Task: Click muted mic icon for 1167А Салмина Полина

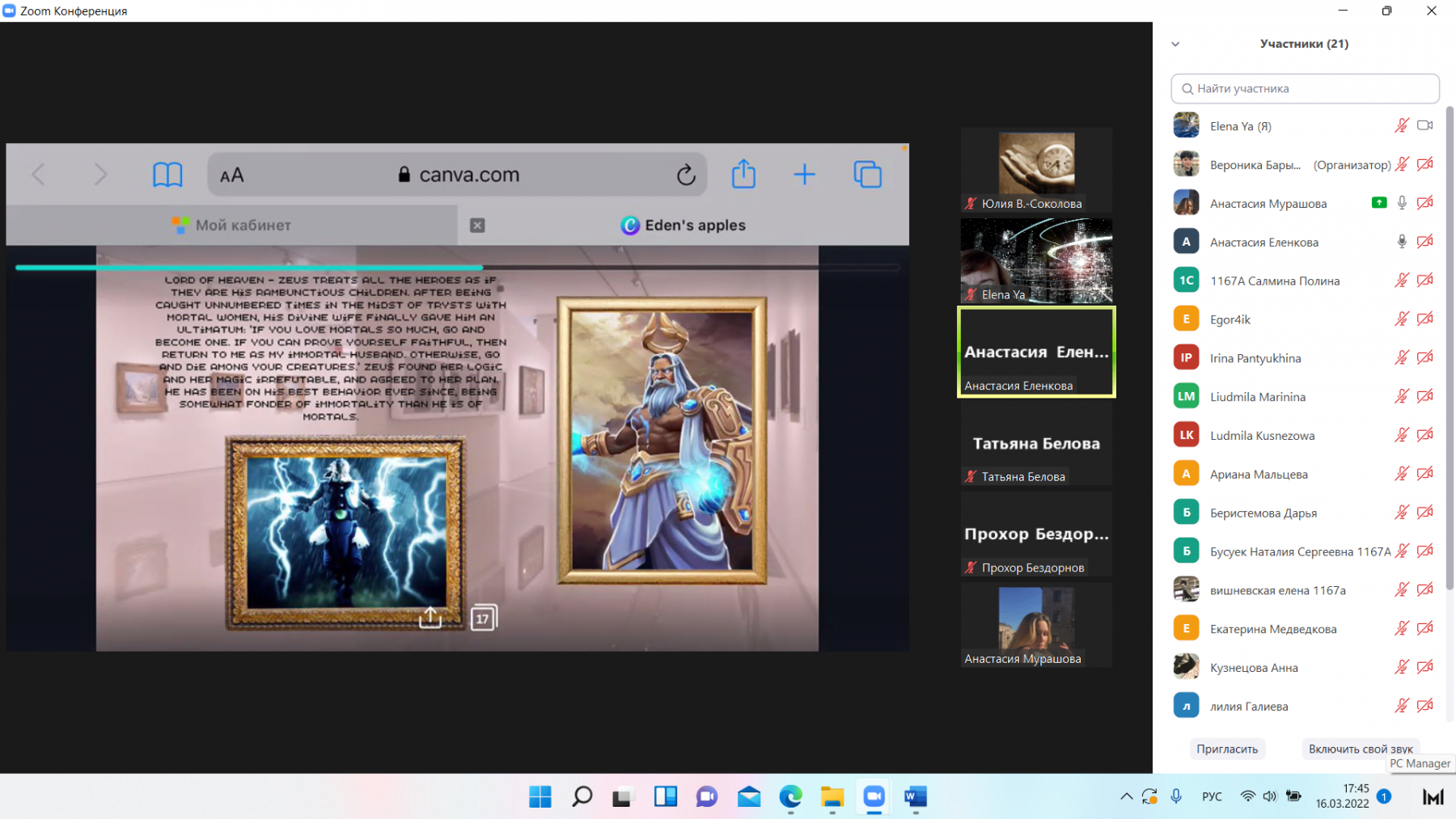Action: point(1402,281)
